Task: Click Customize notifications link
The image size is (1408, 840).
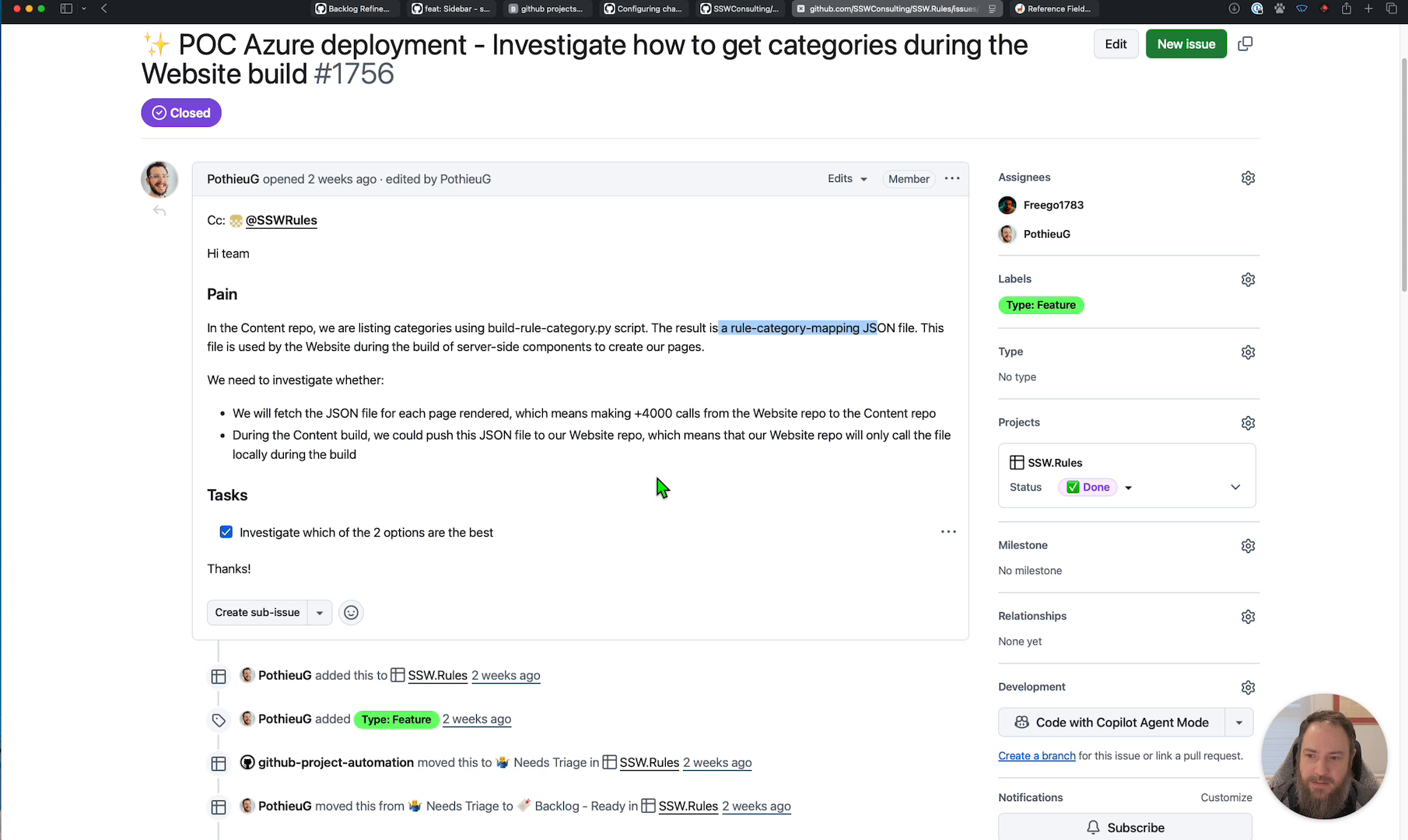Action: (1226, 798)
